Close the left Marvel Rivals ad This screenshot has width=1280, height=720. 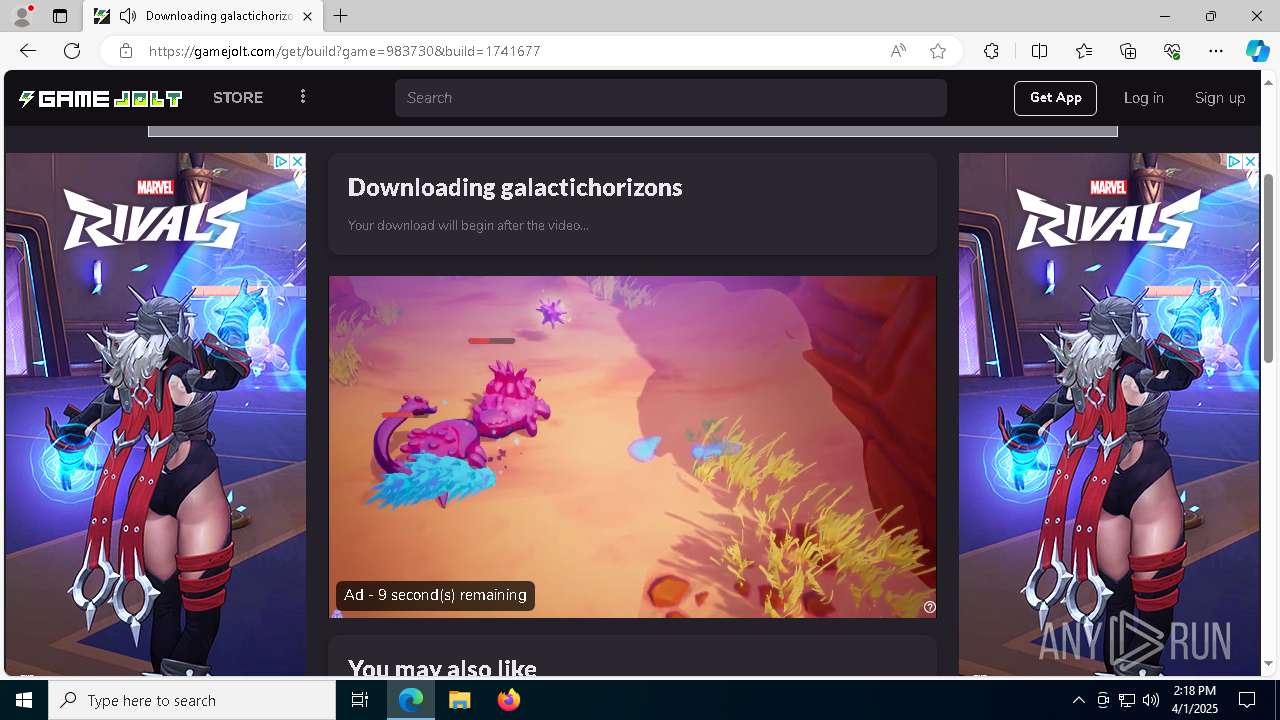pyautogui.click(x=297, y=161)
